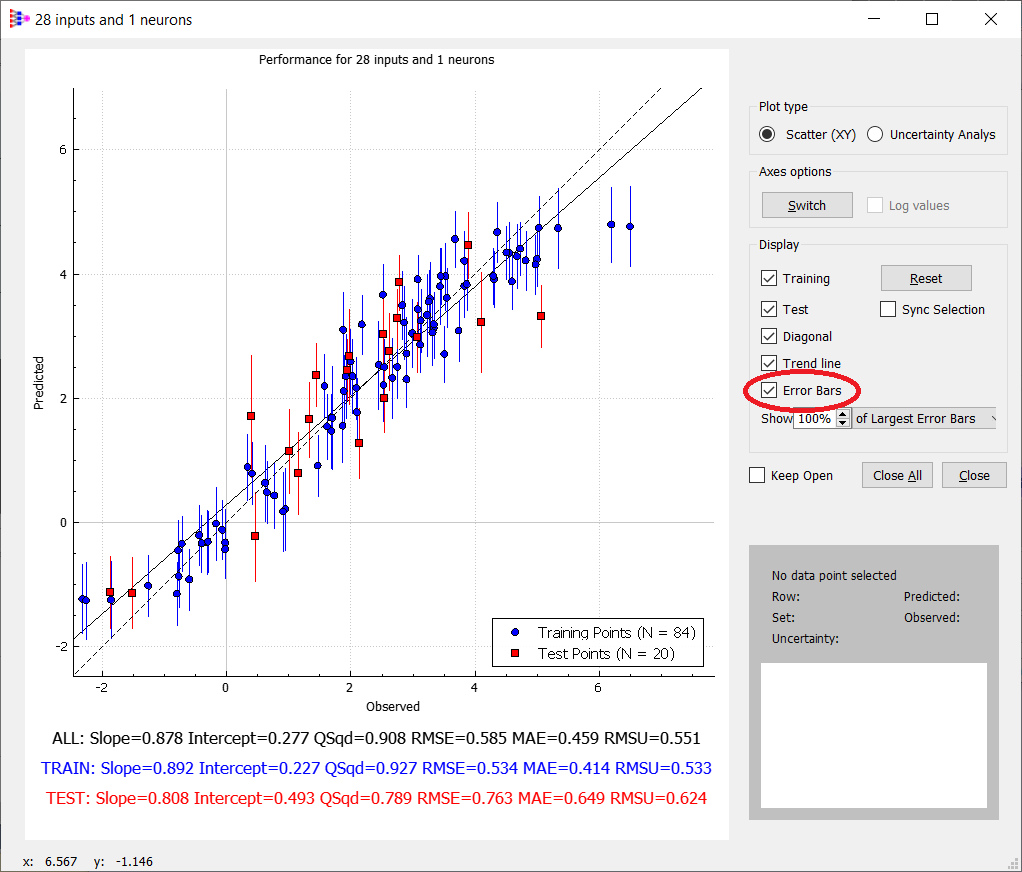The height and width of the screenshot is (872, 1022).
Task: Toggle the Training points checkbox
Action: point(769,278)
